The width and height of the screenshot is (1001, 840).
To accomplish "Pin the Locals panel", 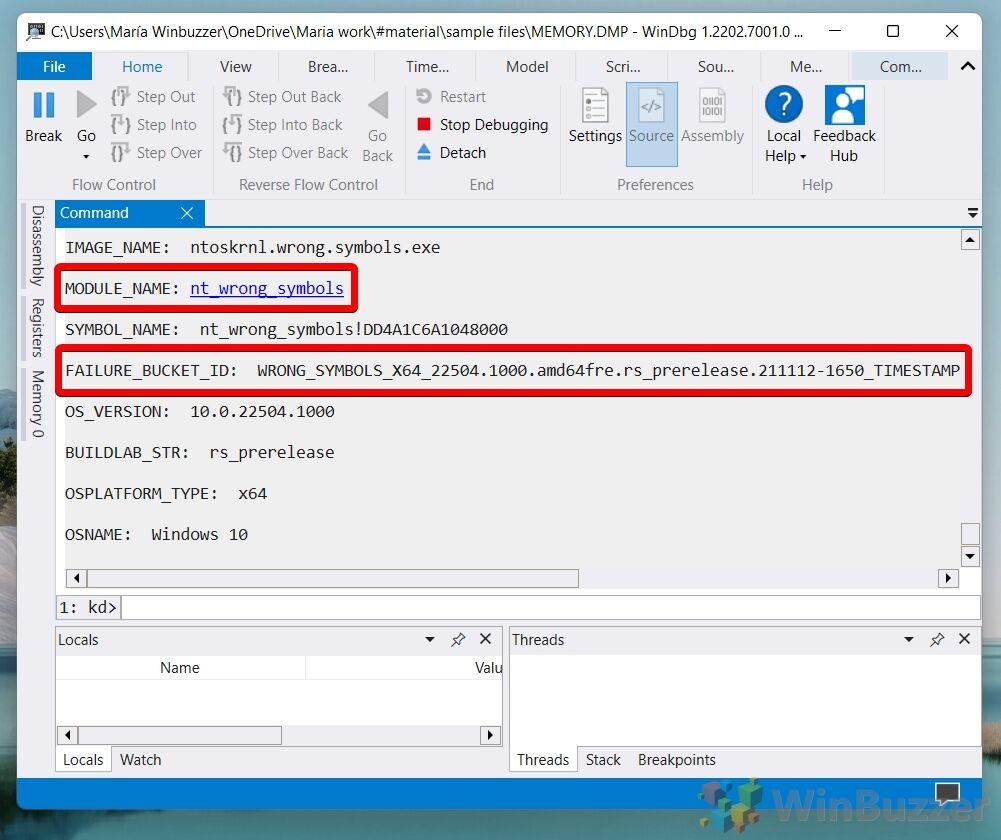I will point(458,640).
